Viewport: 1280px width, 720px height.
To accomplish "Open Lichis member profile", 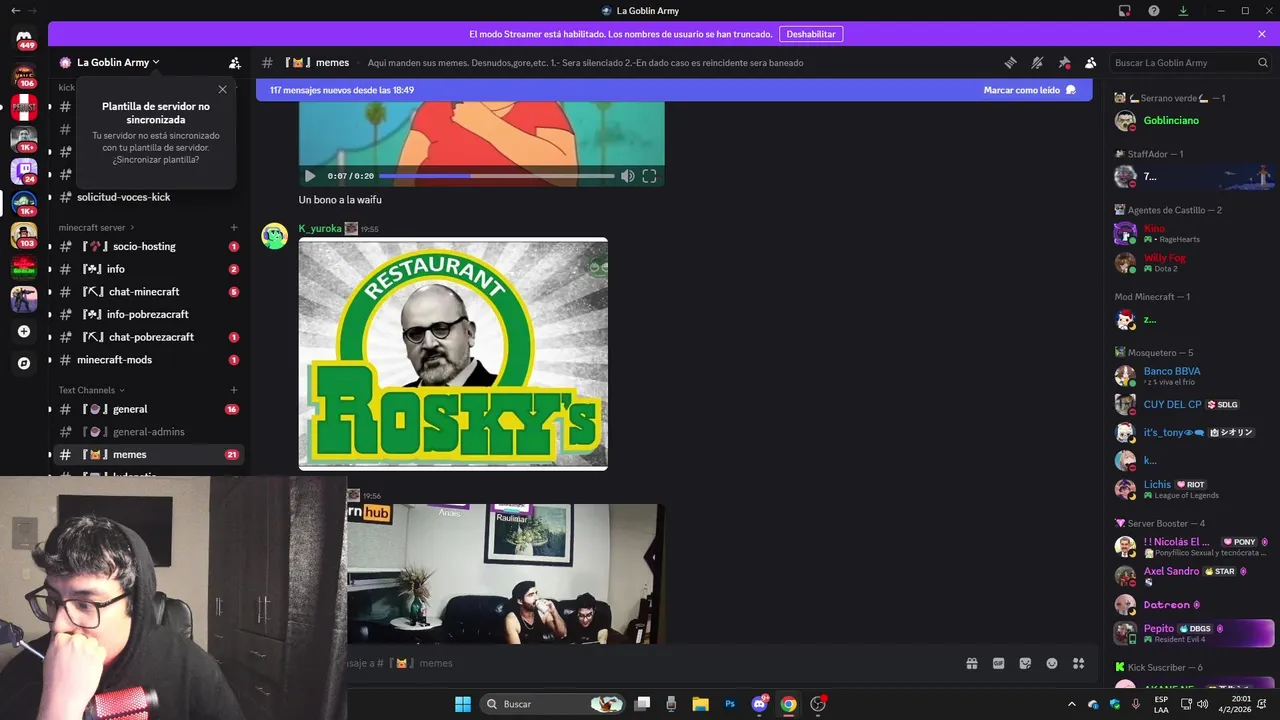I will click(x=1190, y=489).
